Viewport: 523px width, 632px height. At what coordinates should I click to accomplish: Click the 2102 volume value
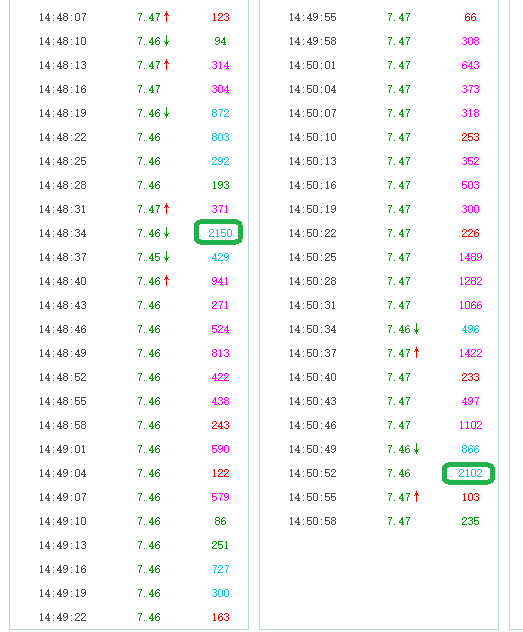pos(470,473)
